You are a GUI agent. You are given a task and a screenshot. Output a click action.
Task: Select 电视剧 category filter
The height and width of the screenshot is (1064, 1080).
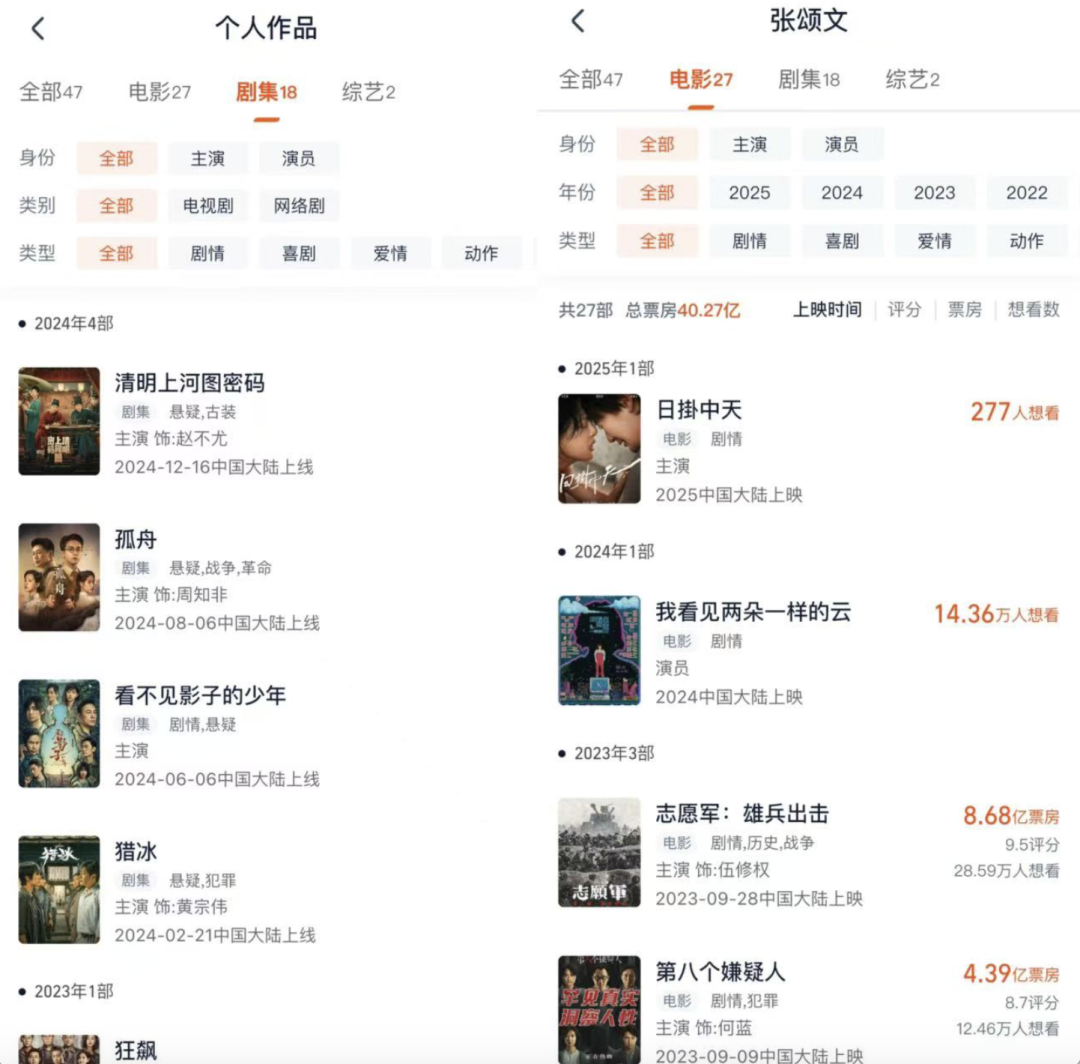207,205
